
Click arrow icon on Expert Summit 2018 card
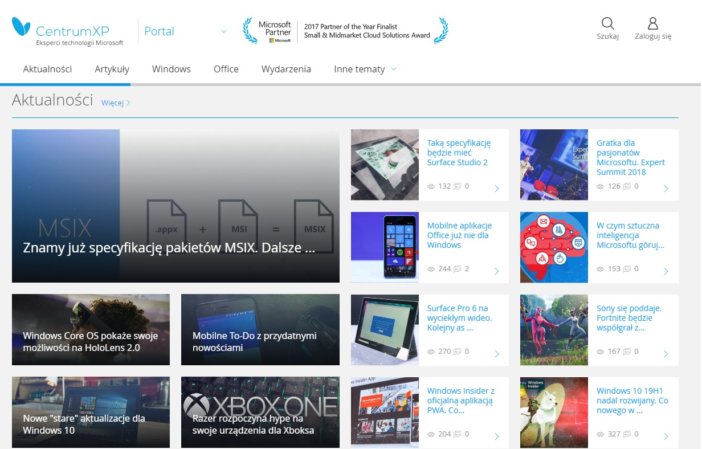(x=666, y=188)
